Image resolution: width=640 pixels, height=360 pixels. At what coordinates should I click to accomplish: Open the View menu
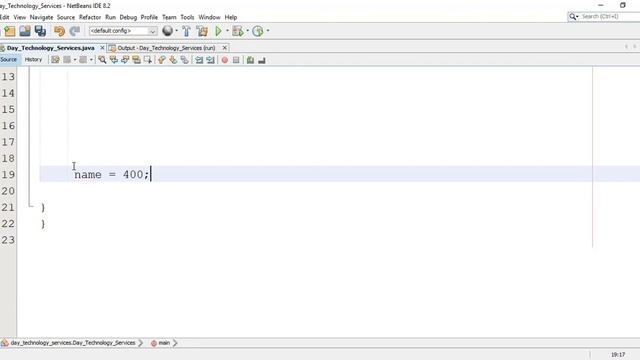tap(20, 17)
